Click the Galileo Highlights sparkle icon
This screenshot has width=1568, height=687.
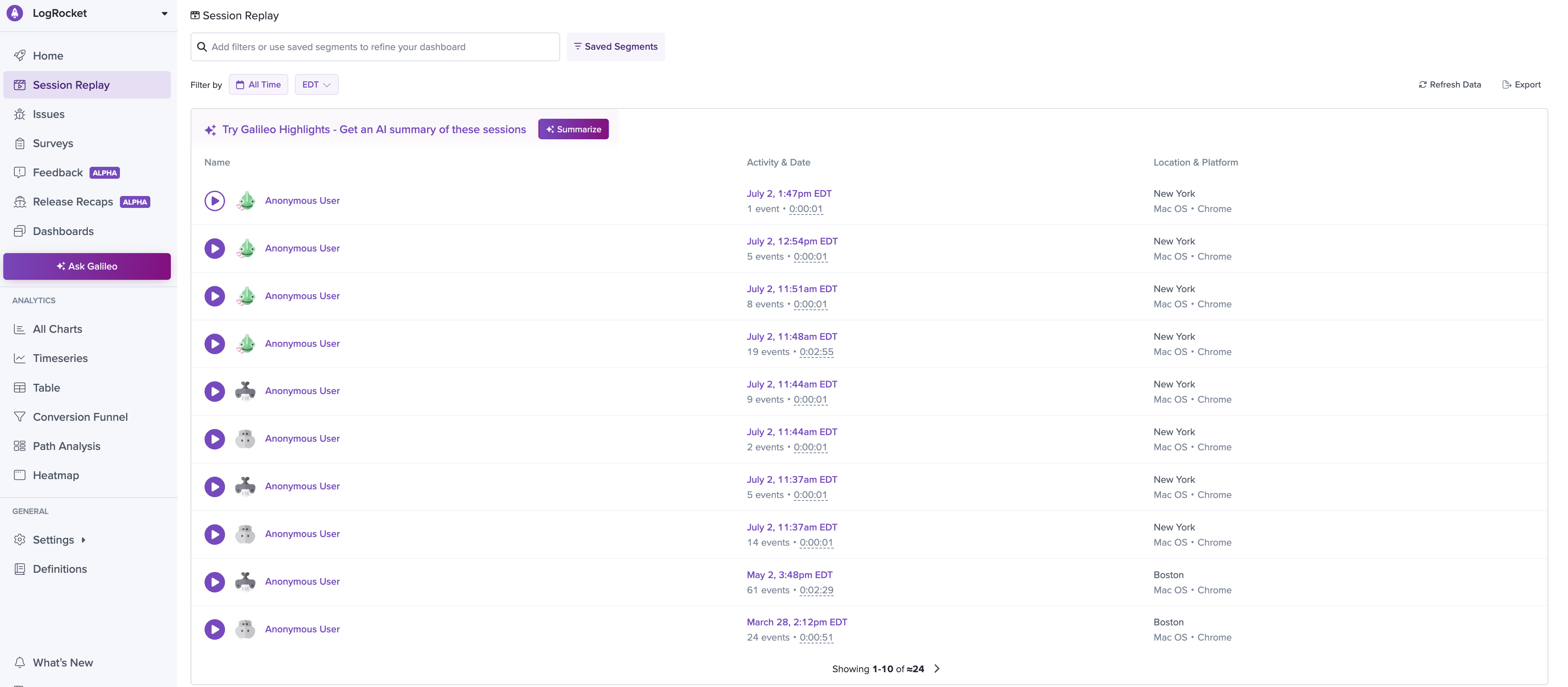pyautogui.click(x=210, y=130)
